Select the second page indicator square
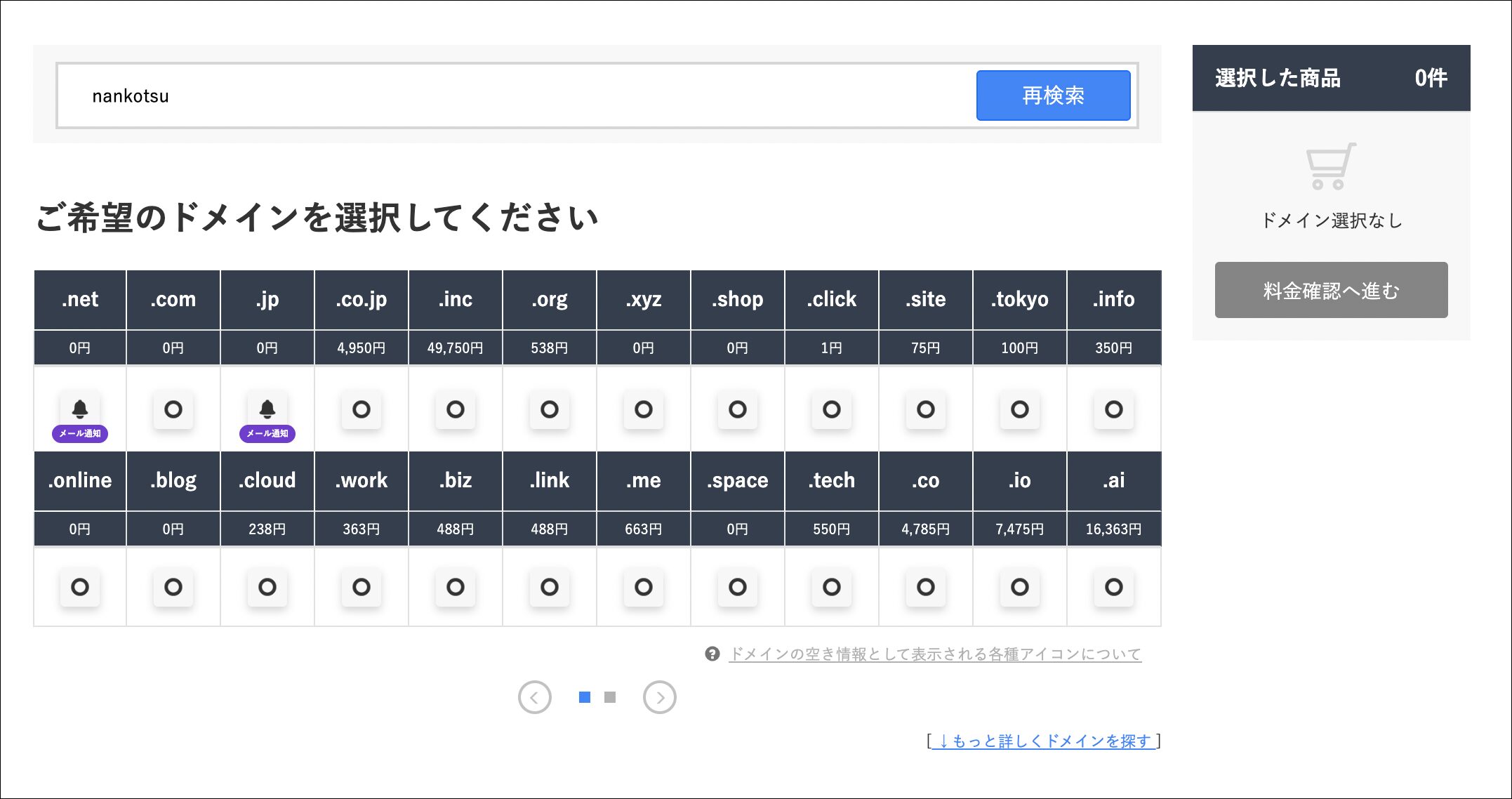The width and height of the screenshot is (1512, 799). (610, 697)
